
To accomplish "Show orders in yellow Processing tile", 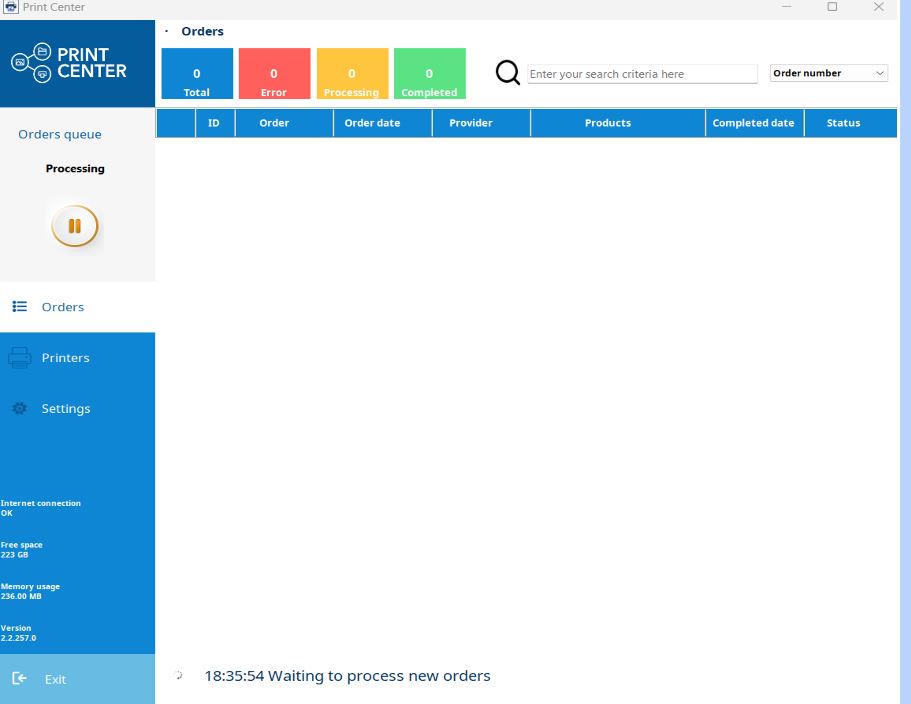I will click(352, 74).
